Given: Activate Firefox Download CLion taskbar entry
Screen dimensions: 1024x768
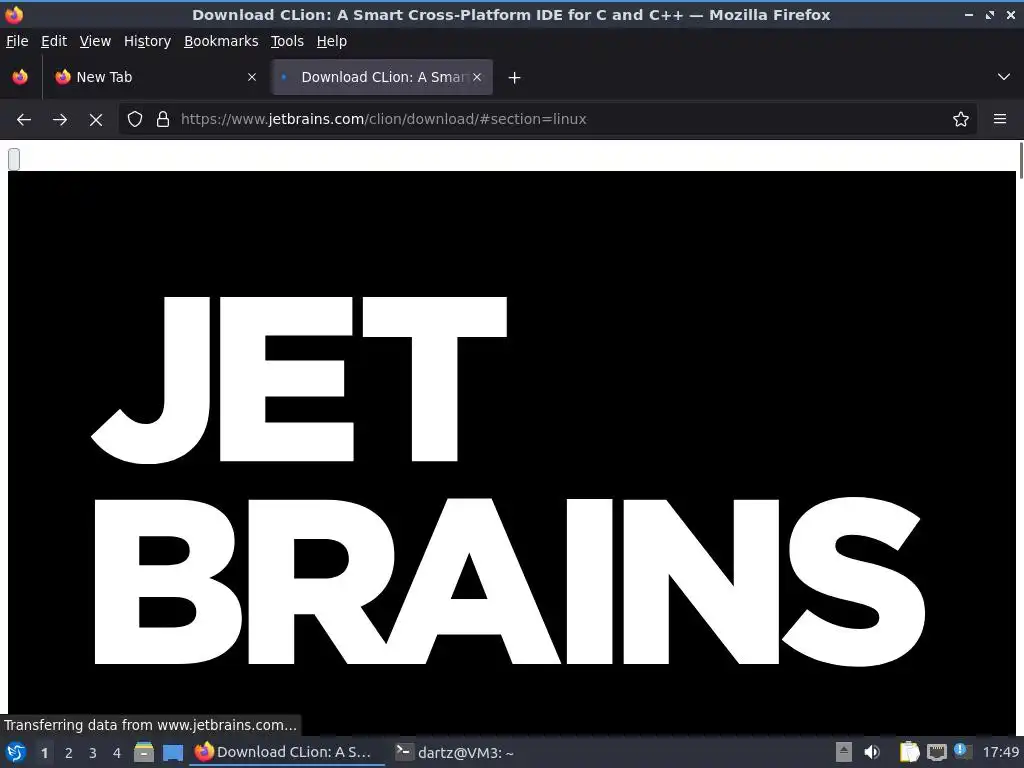Looking at the screenshot, I should point(287,752).
